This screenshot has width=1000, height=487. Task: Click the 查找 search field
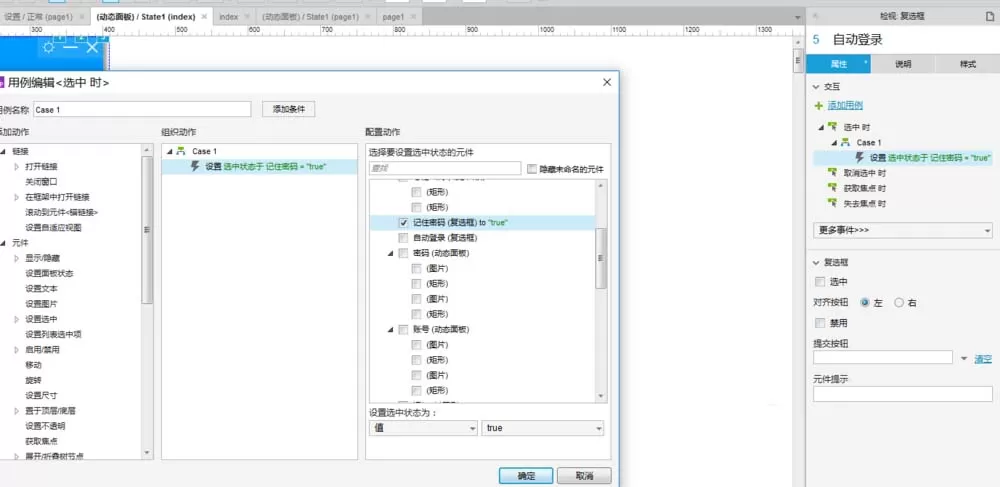click(x=445, y=169)
